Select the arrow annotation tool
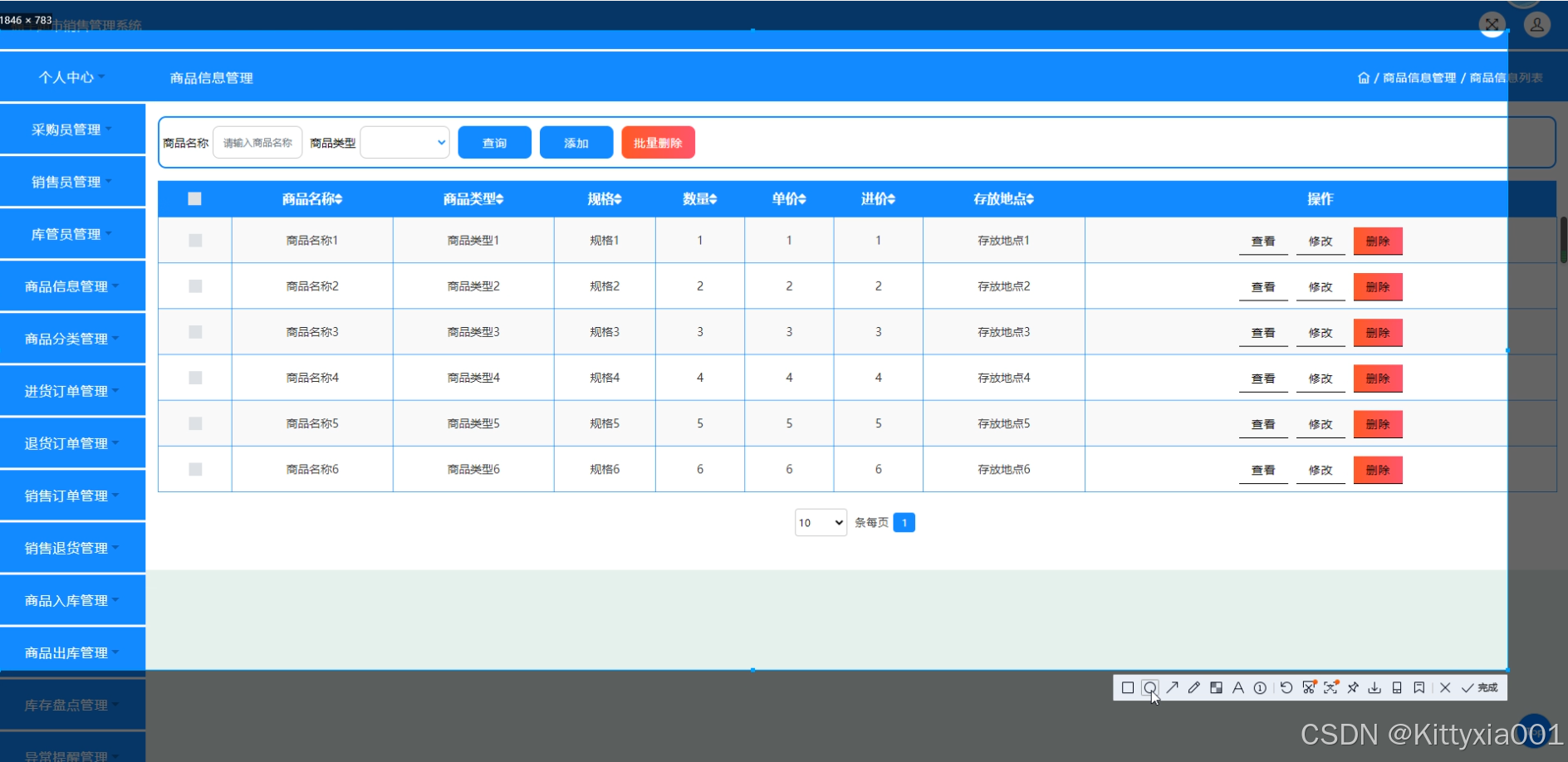Viewport: 1568px width, 762px height. (1172, 687)
